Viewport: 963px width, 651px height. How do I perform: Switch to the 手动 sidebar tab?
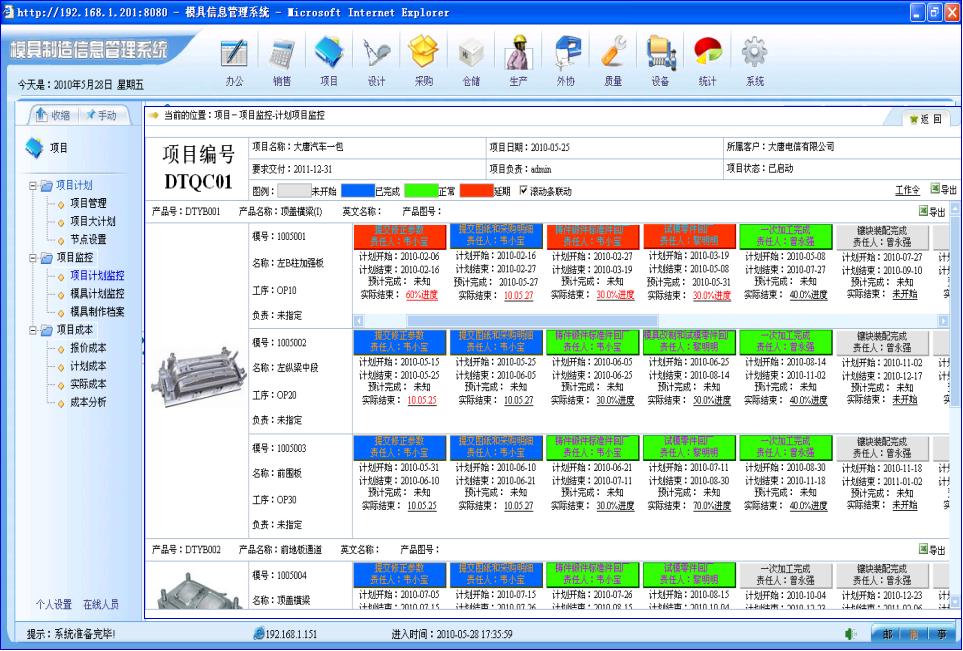(102, 113)
